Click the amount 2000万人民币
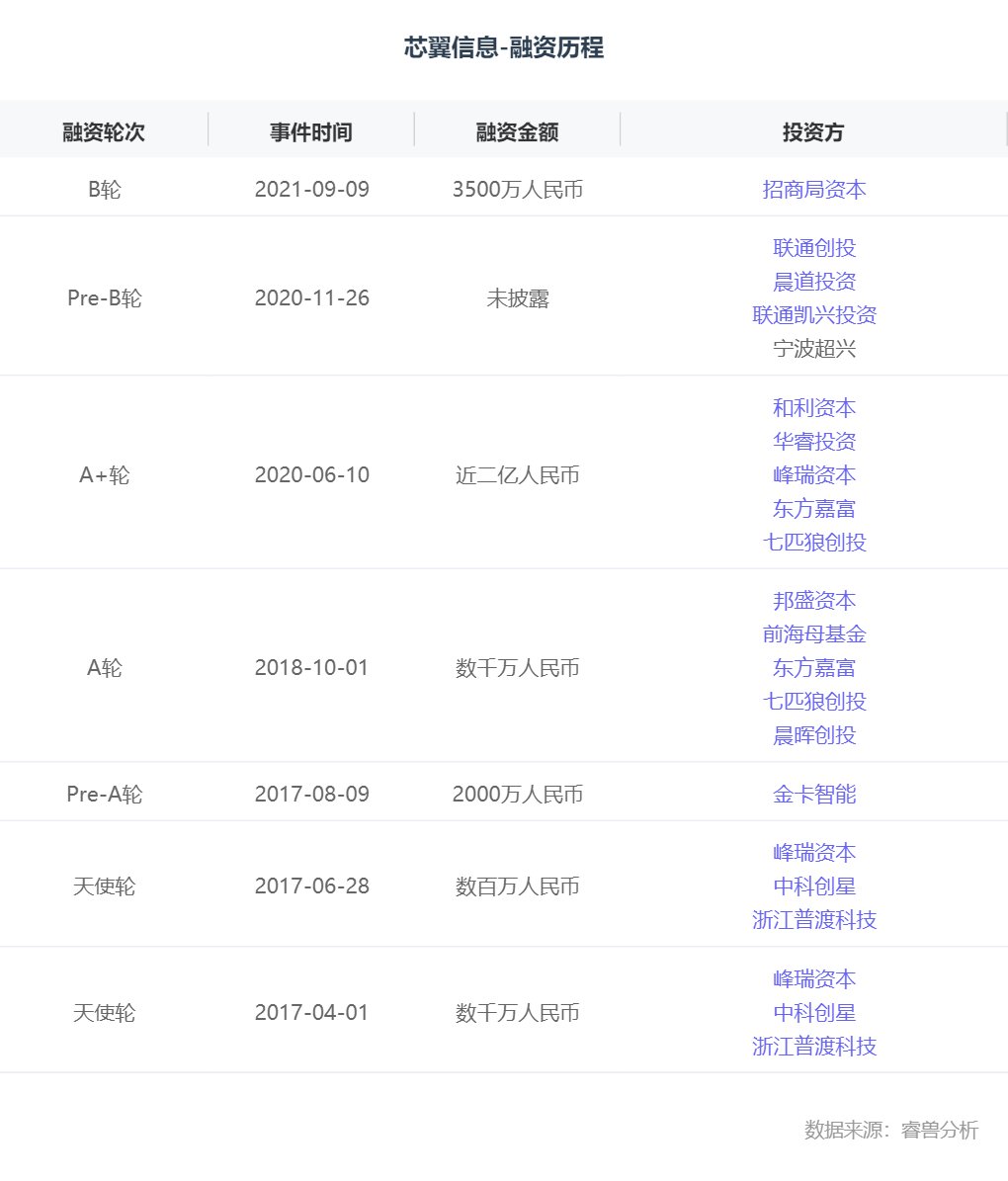 (x=518, y=794)
